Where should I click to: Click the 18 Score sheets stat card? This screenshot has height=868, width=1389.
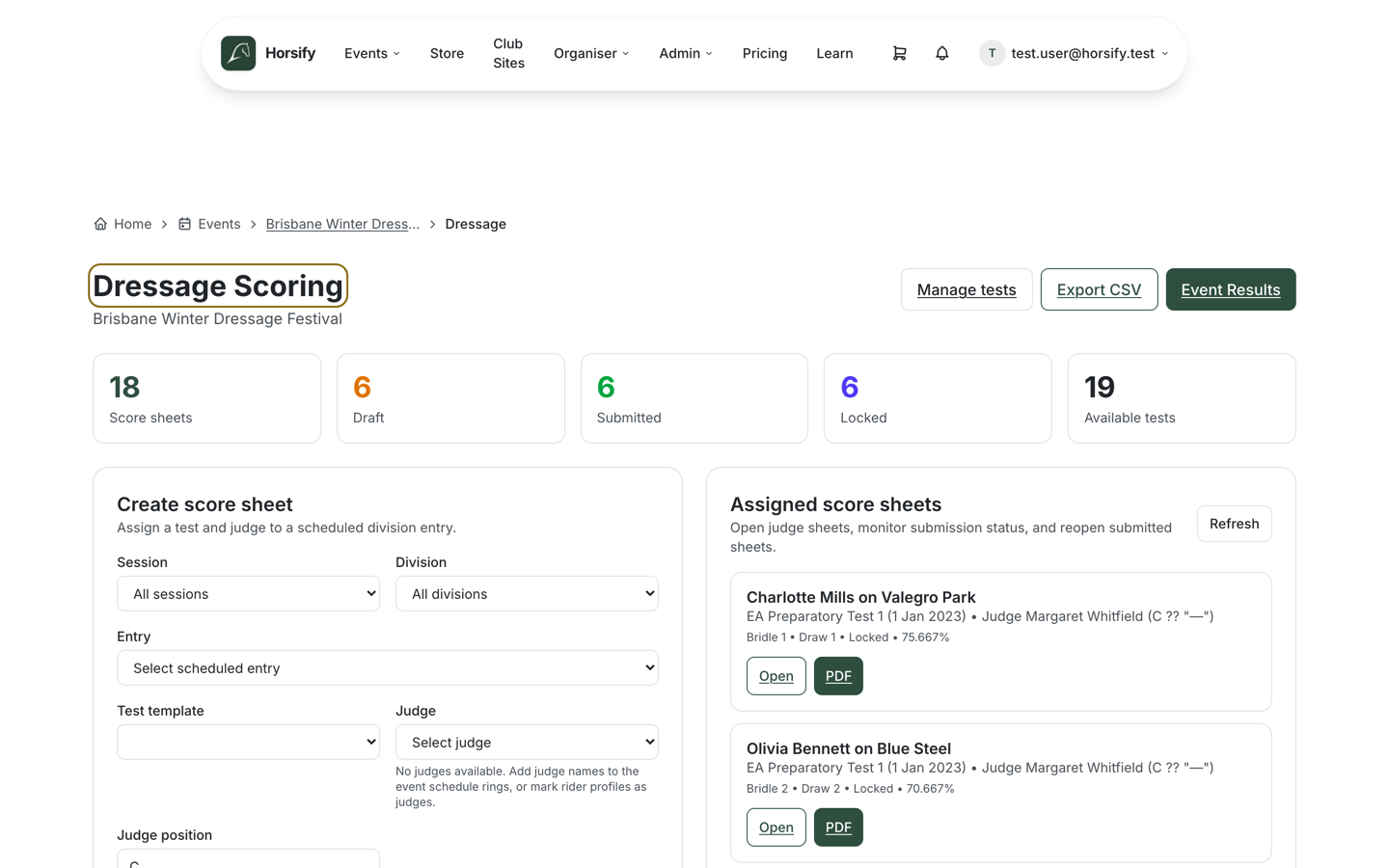(x=206, y=398)
